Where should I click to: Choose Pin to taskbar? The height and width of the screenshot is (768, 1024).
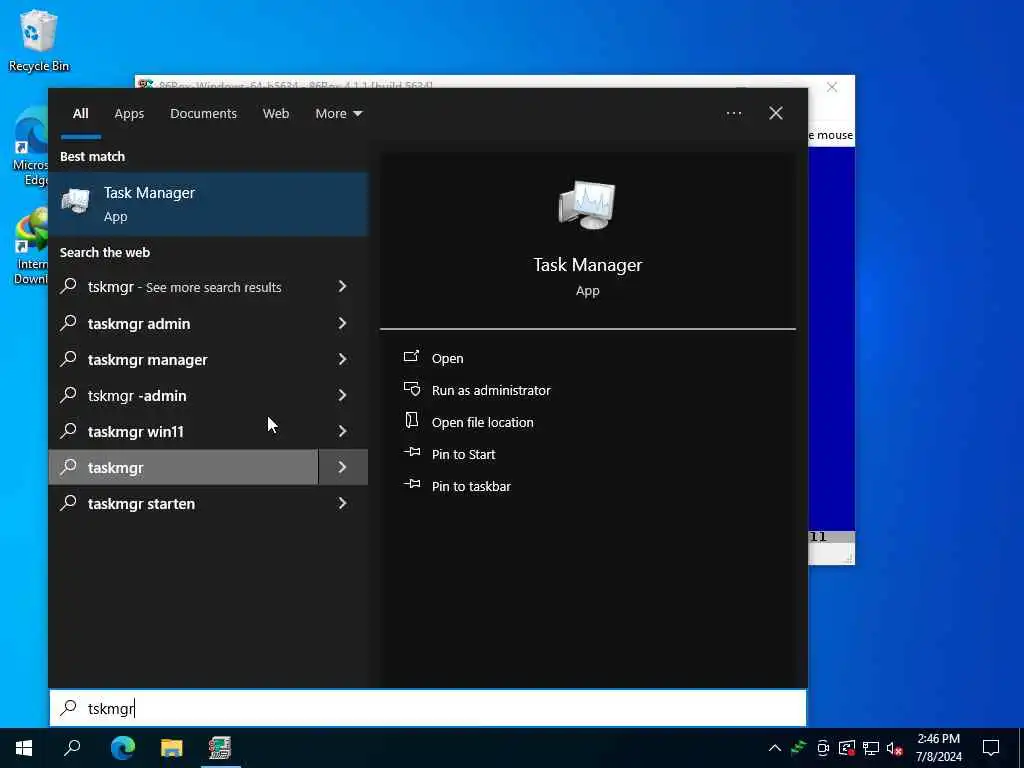[x=471, y=486]
